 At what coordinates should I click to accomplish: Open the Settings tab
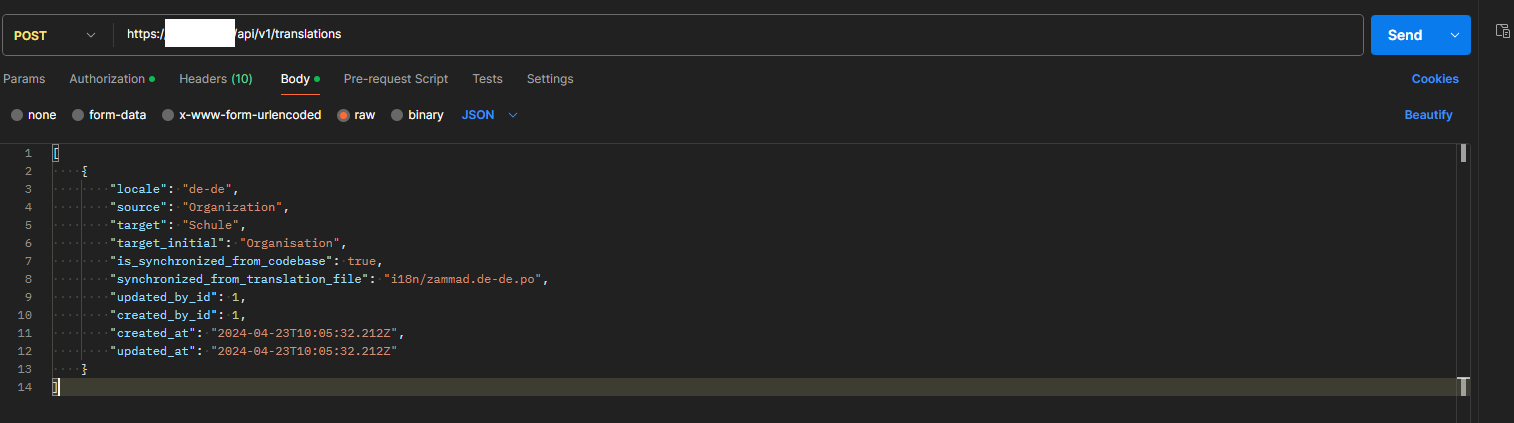[x=550, y=79]
